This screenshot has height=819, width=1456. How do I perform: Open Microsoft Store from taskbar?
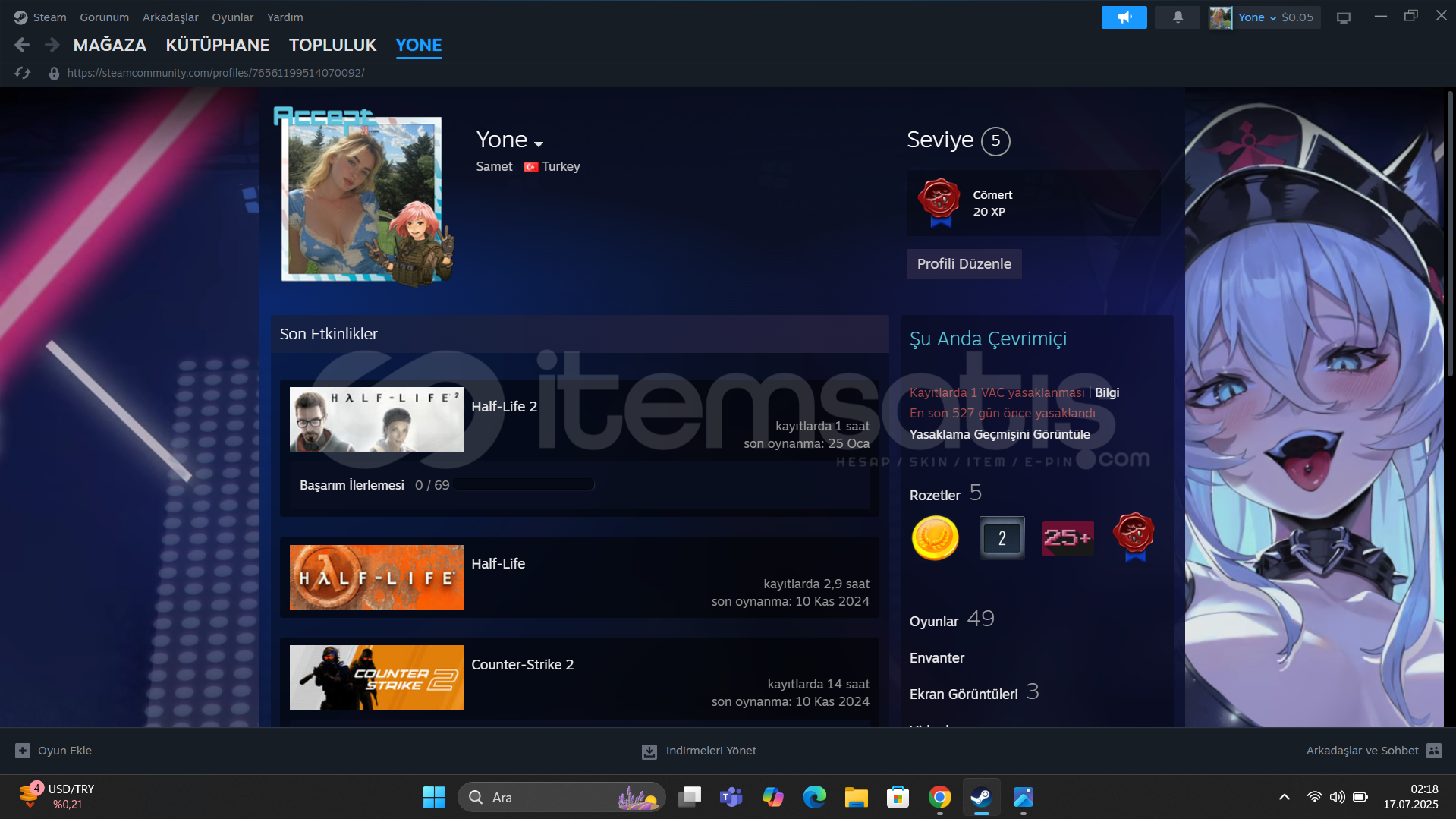pos(898,798)
